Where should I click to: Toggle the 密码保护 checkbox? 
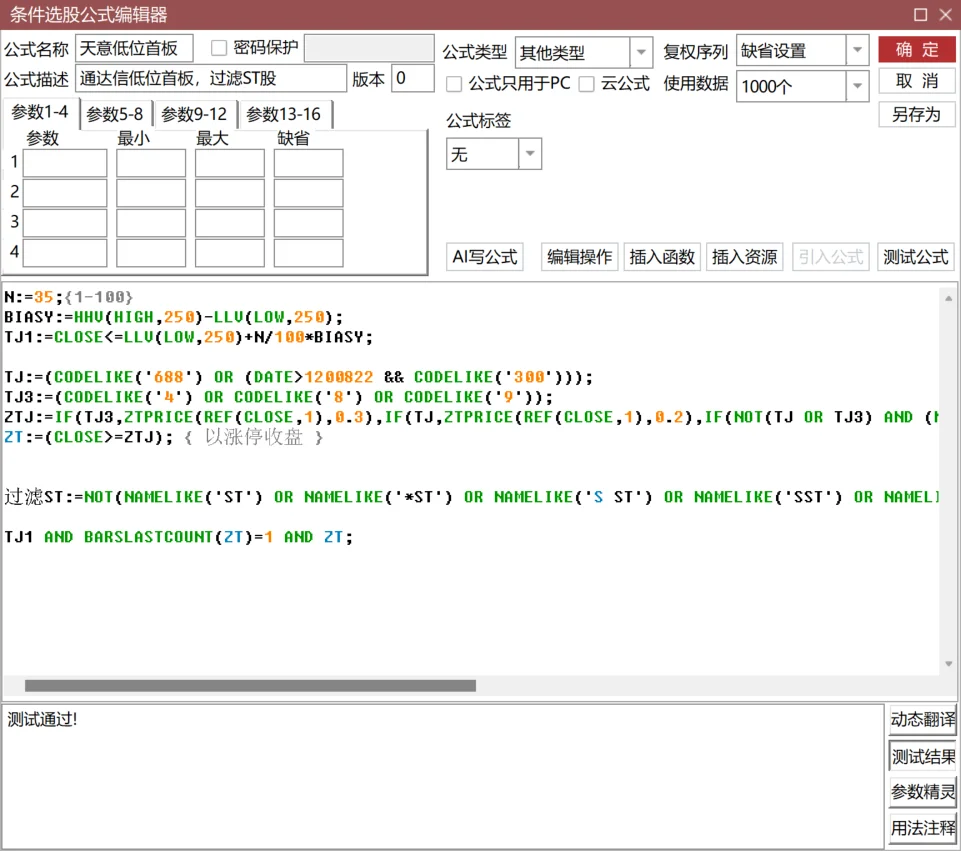(x=219, y=48)
